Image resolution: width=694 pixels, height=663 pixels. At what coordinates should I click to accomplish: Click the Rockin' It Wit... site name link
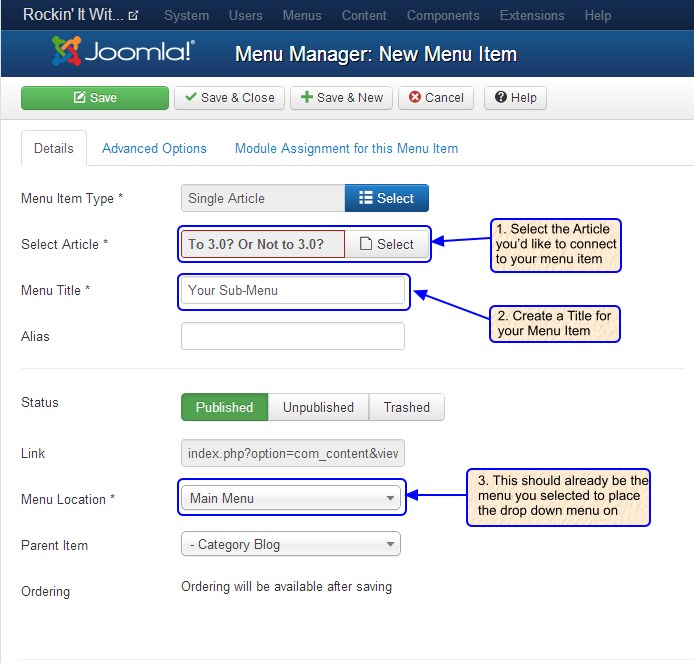tap(73, 15)
